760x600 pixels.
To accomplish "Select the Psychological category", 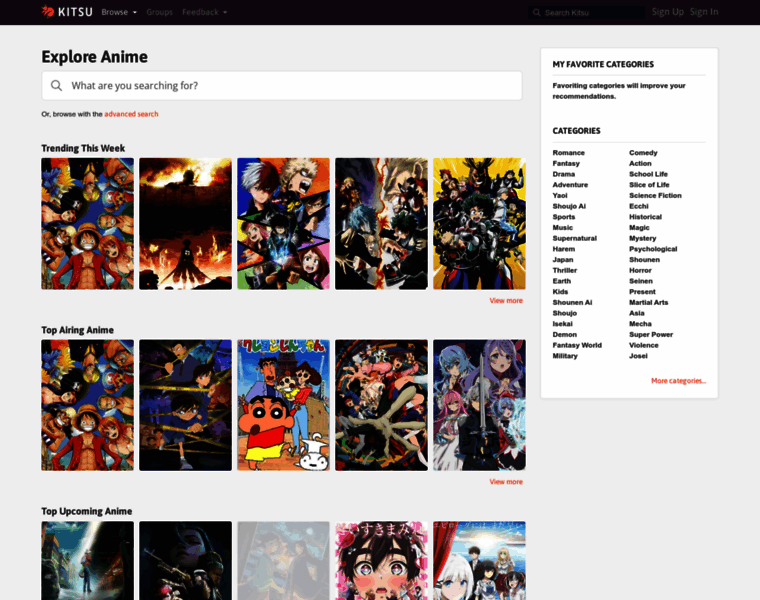I will point(653,249).
